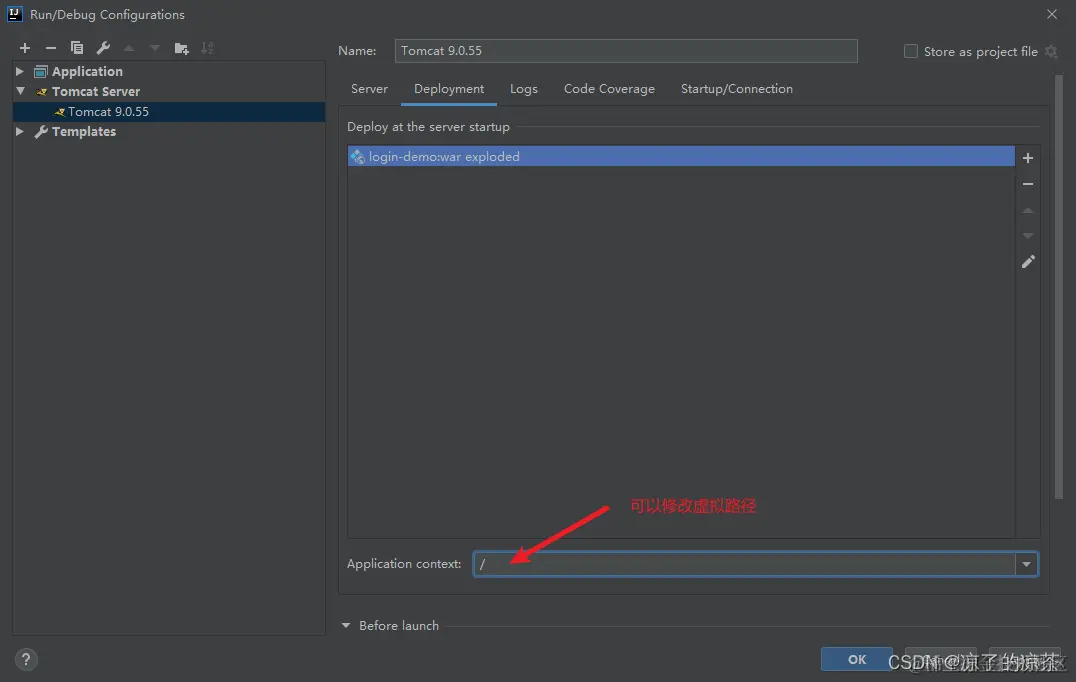Screen dimensions: 1076x682
Task: Click the Name field with Tomcat 9.0.55
Action: pos(626,51)
